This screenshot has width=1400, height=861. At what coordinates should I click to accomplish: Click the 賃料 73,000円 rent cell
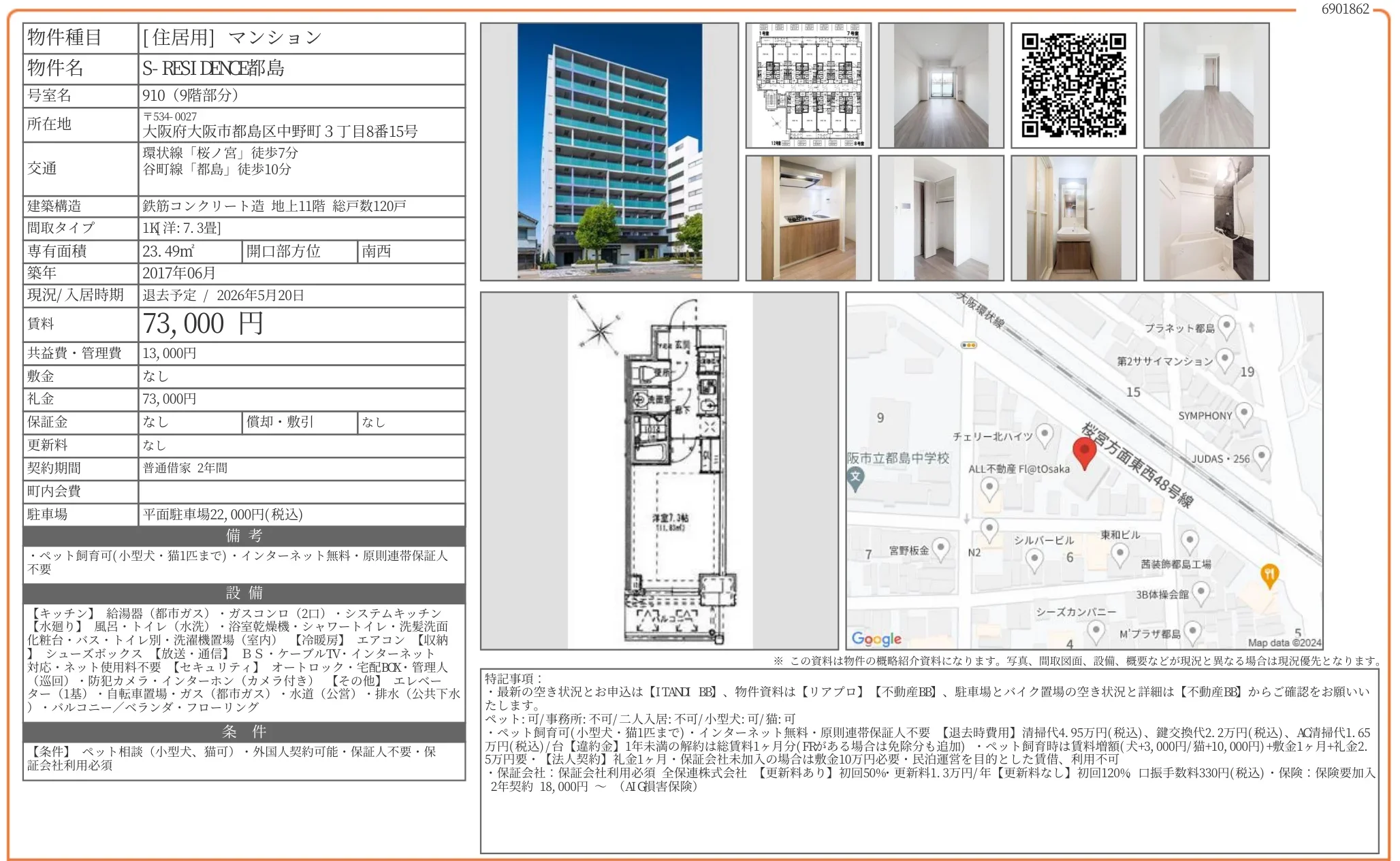pos(204,323)
